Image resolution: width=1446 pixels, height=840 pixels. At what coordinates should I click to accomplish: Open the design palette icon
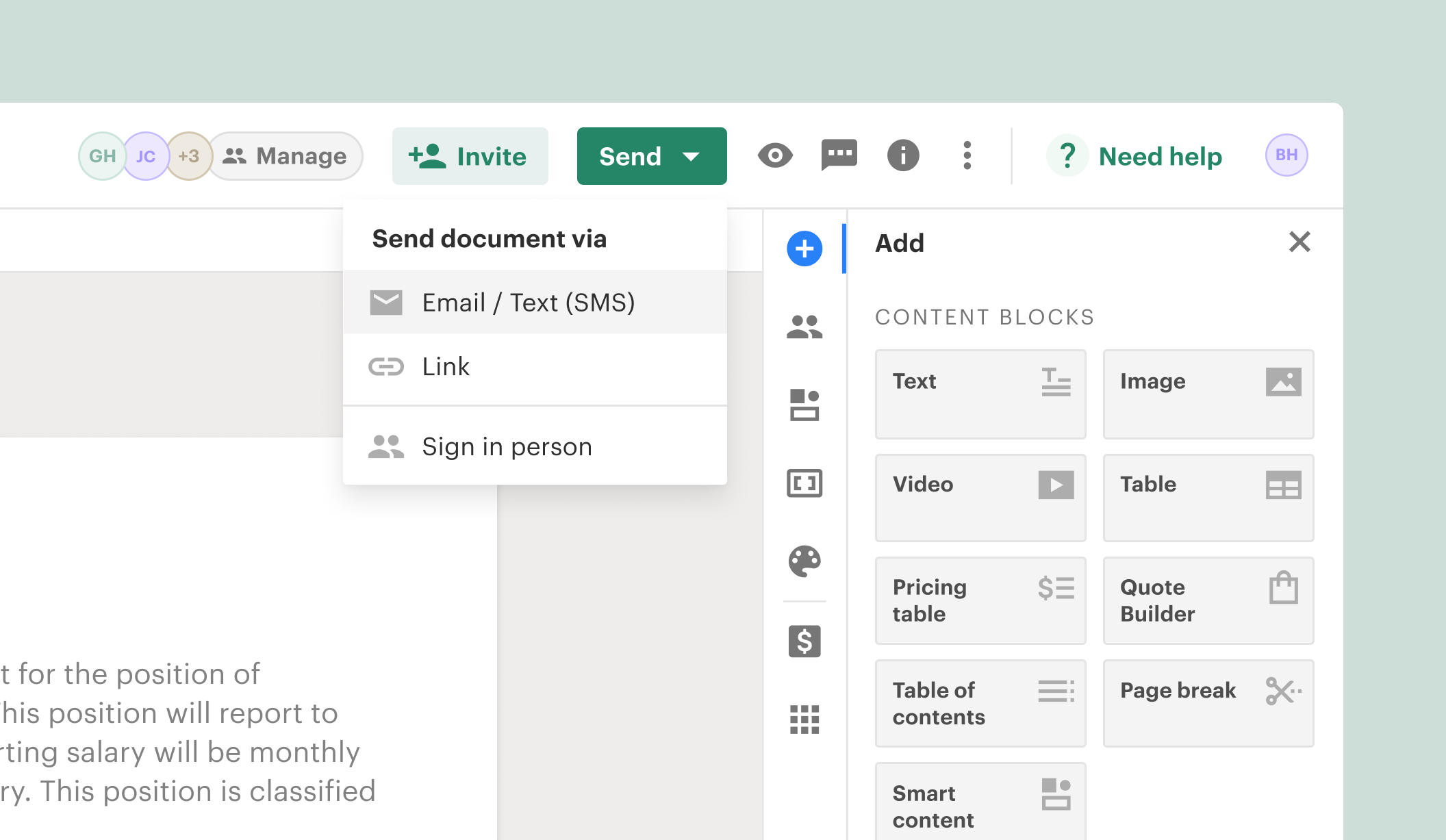[804, 563]
